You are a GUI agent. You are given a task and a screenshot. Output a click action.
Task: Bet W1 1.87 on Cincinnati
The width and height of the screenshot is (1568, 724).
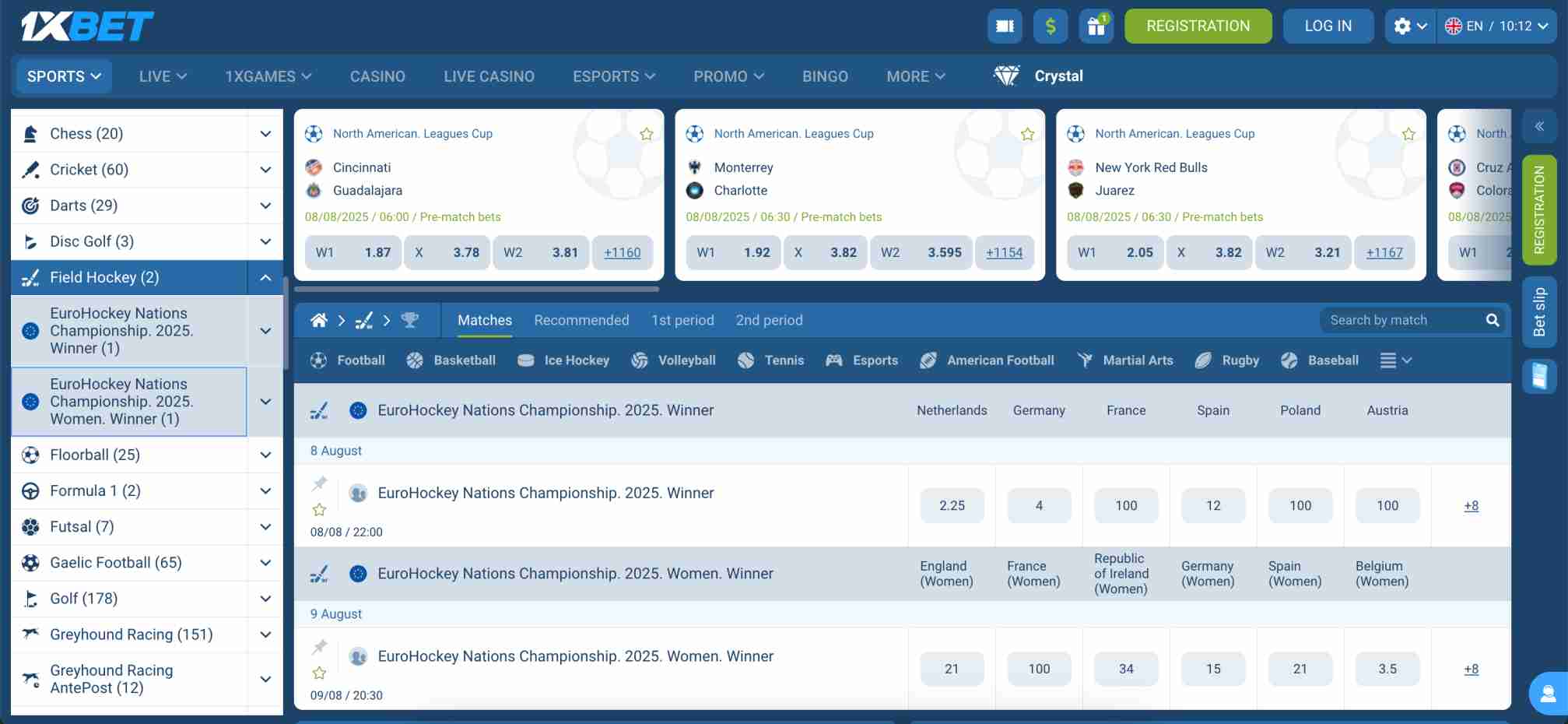point(353,252)
